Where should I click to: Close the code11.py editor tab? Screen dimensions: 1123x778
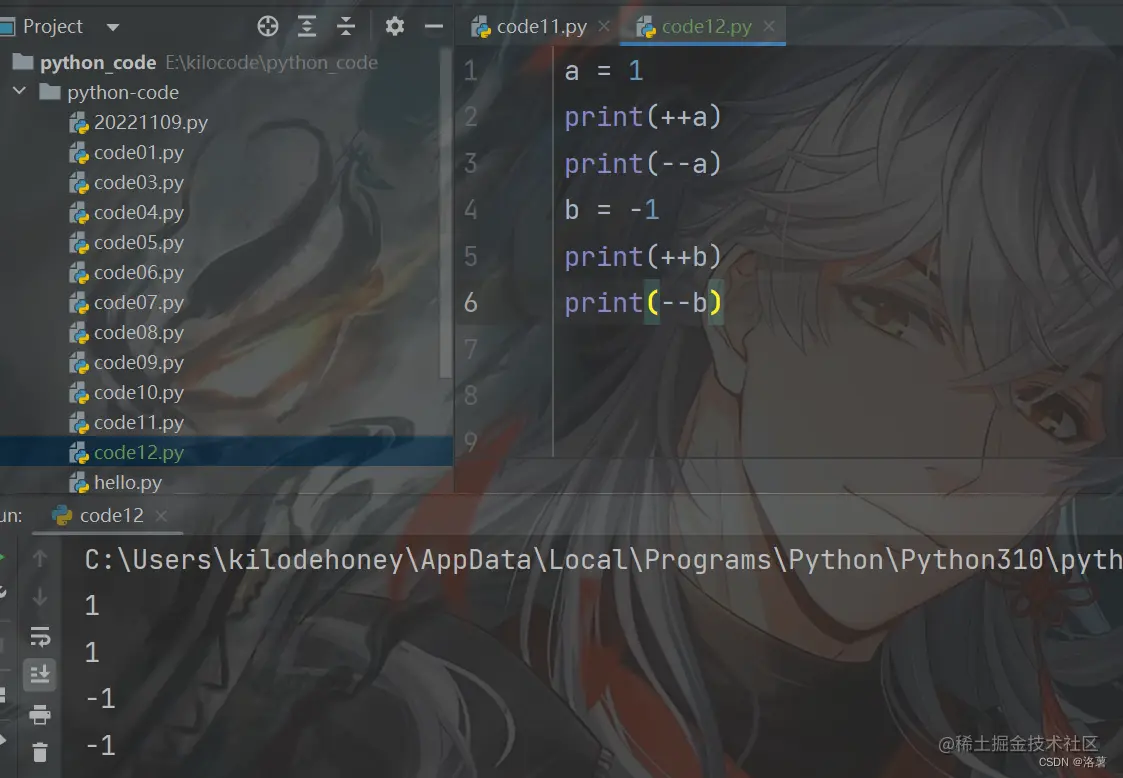coord(604,27)
